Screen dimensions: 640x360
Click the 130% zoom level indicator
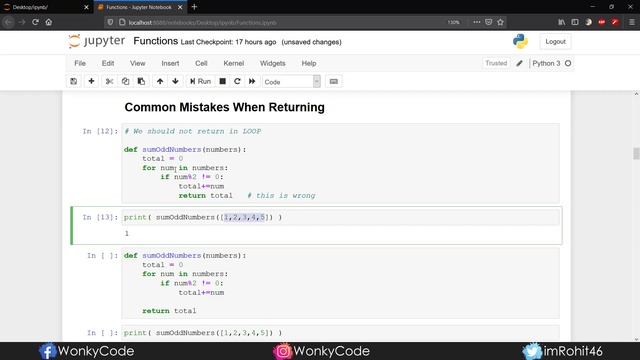click(453, 22)
